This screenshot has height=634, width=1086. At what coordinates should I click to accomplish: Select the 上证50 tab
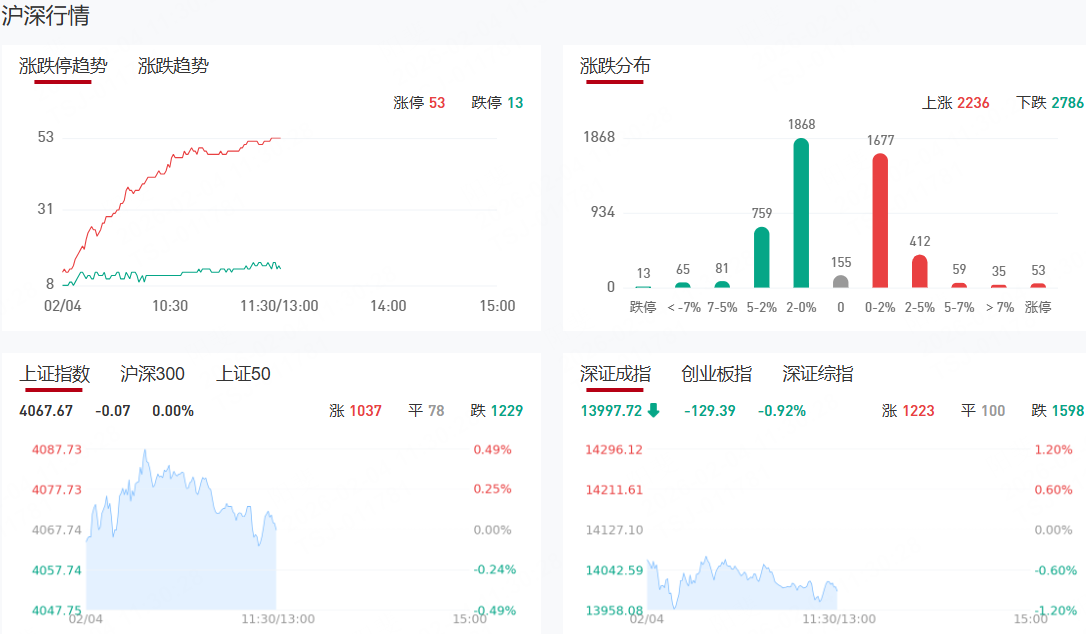point(243,375)
